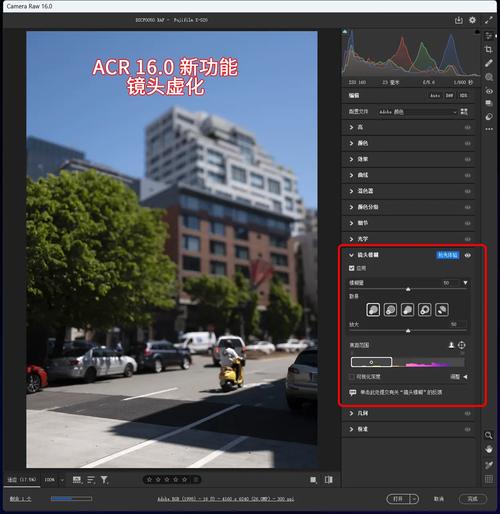Select the Hand pan tool

488,449
